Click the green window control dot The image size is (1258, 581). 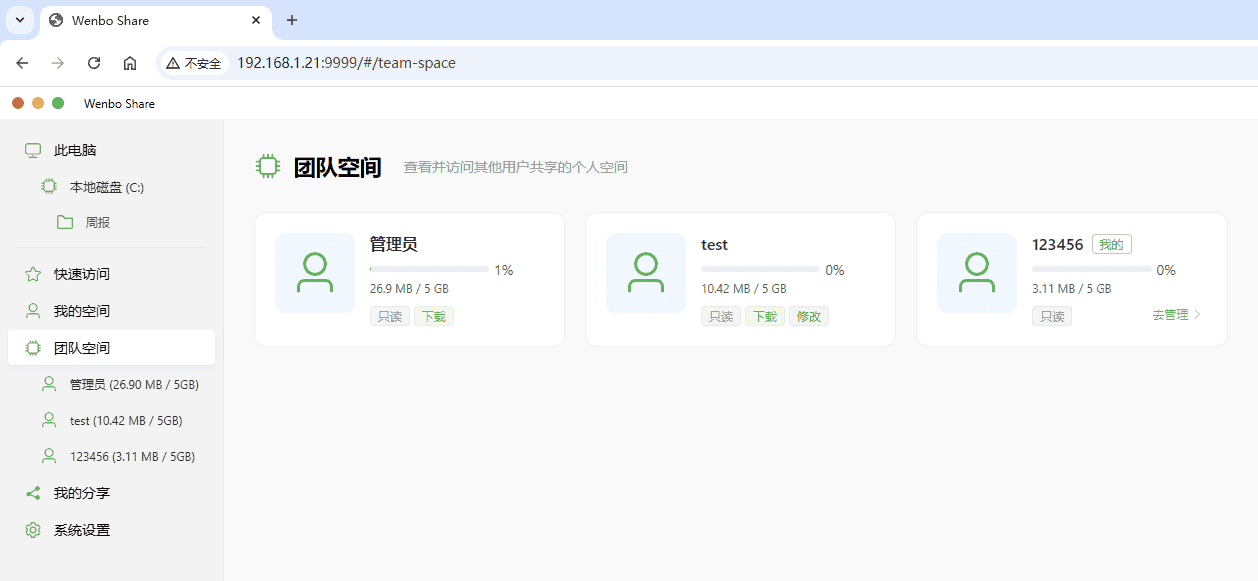58,103
